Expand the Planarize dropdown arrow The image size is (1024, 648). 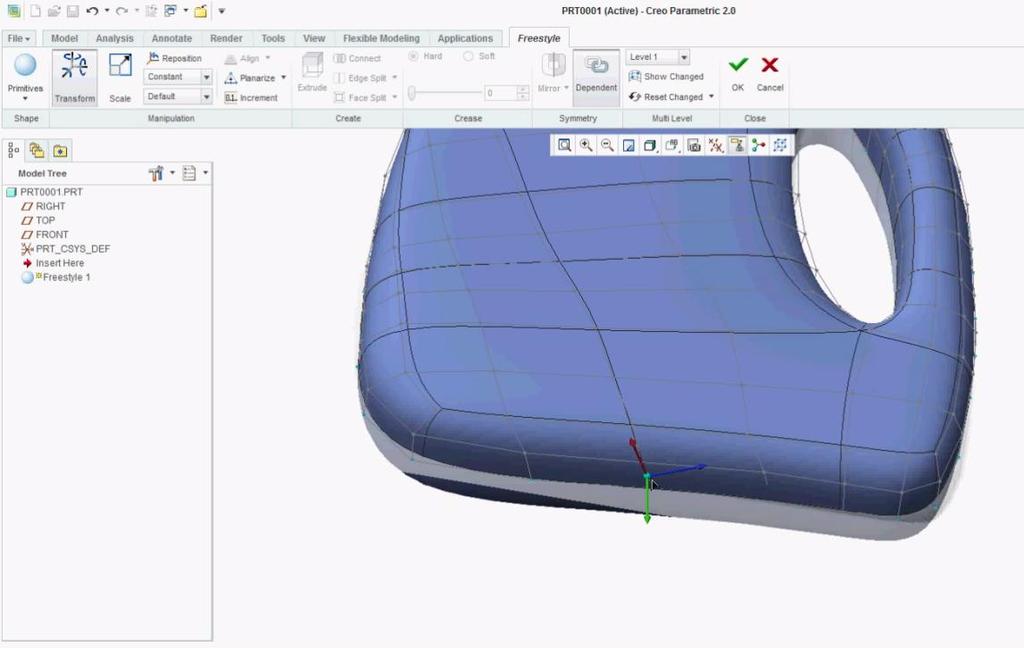tap(283, 78)
